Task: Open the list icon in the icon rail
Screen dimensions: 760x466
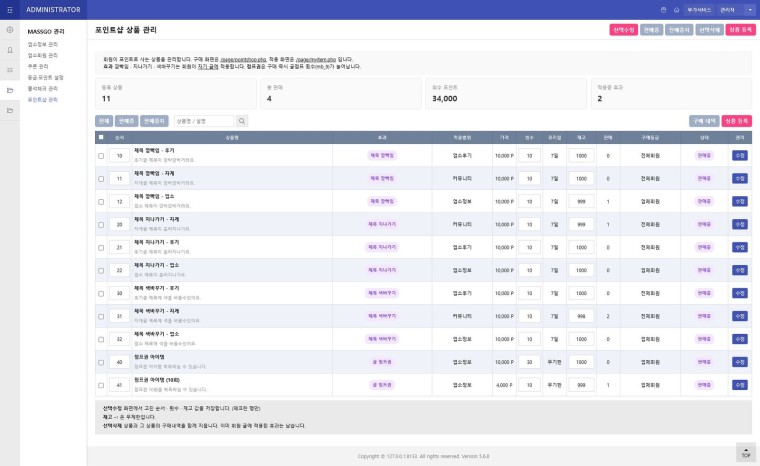Action: (x=10, y=70)
